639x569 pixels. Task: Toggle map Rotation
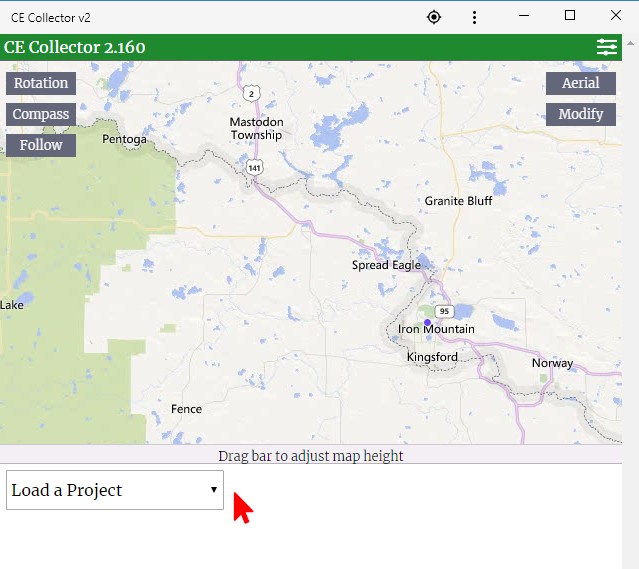(41, 83)
